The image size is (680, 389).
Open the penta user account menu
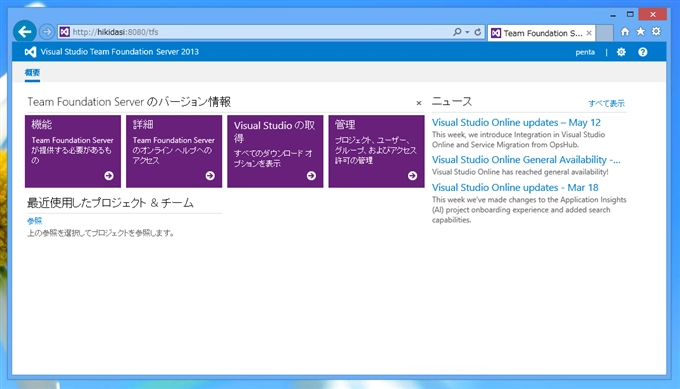click(585, 52)
